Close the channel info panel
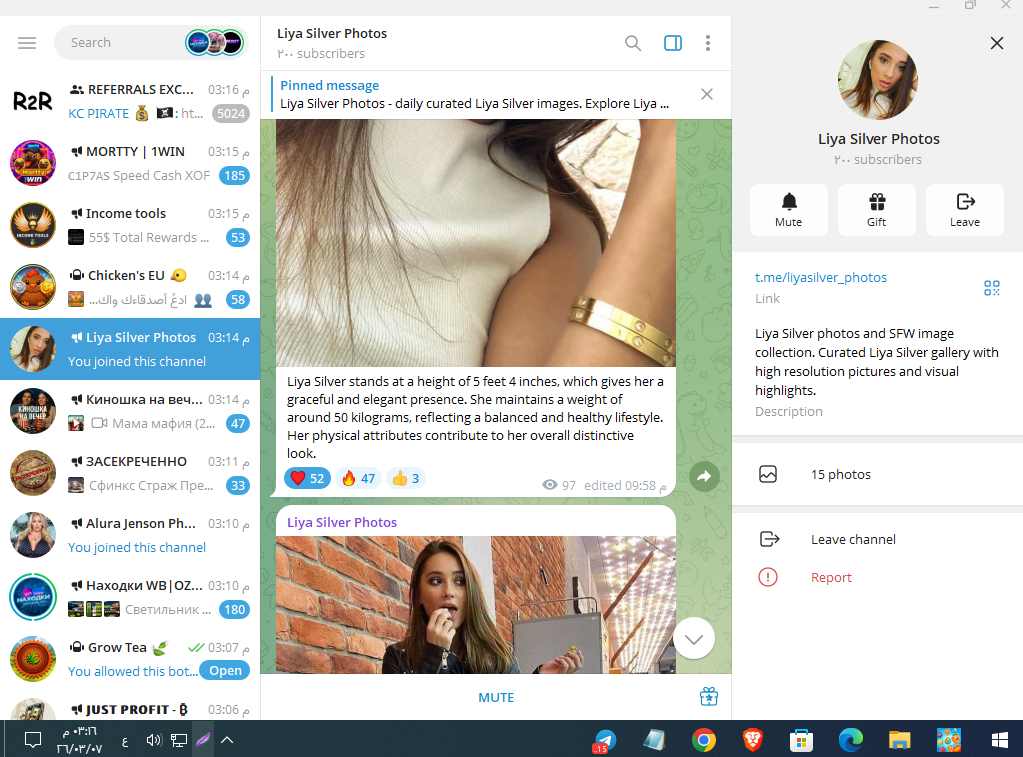The width and height of the screenshot is (1023, 757). click(996, 43)
